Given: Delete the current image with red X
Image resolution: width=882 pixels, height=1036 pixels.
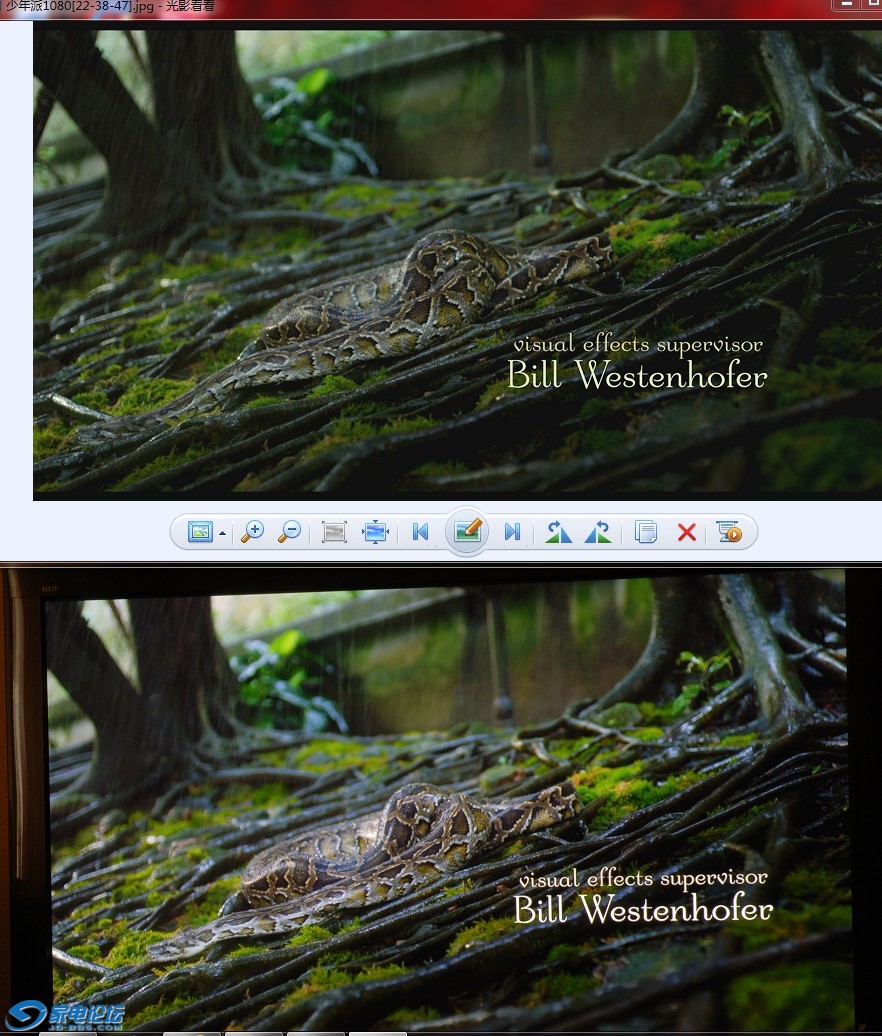Looking at the screenshot, I should (x=686, y=532).
